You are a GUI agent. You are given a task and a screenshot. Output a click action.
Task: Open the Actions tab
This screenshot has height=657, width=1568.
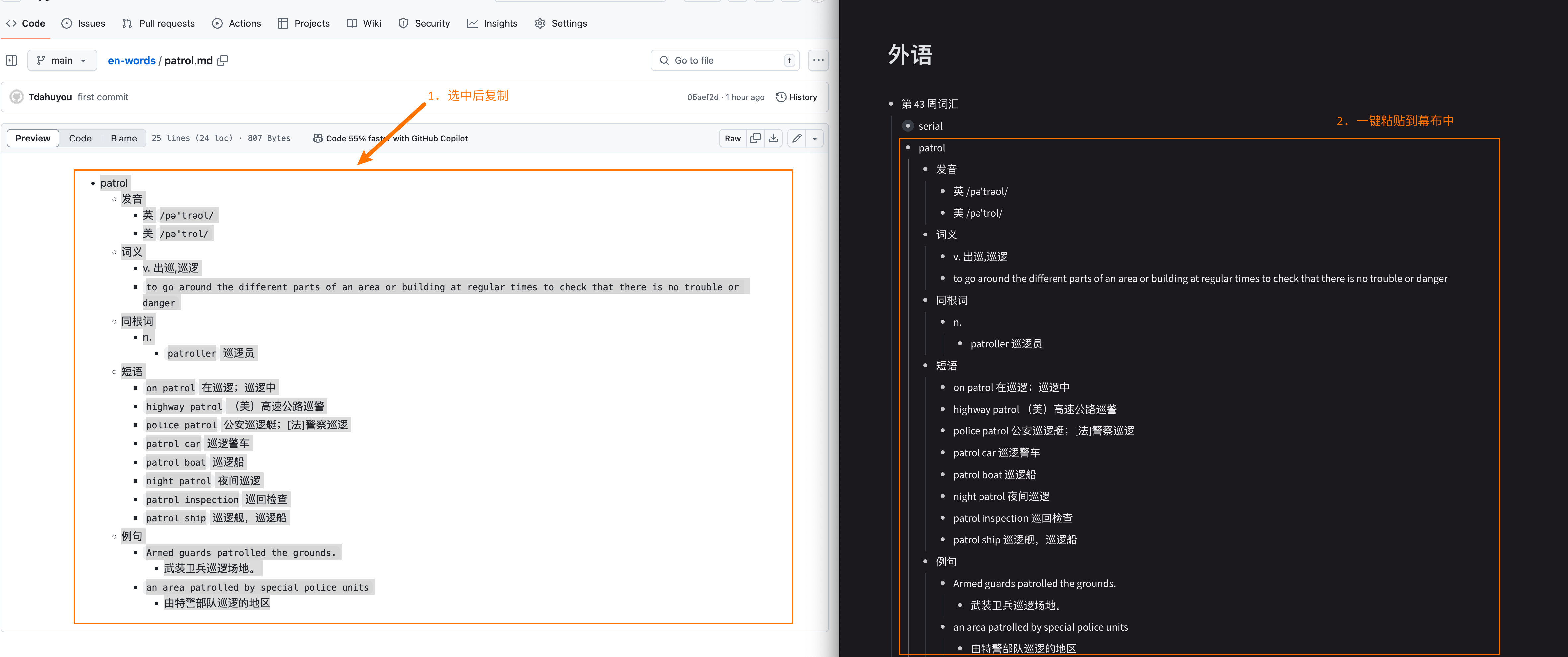coord(237,23)
